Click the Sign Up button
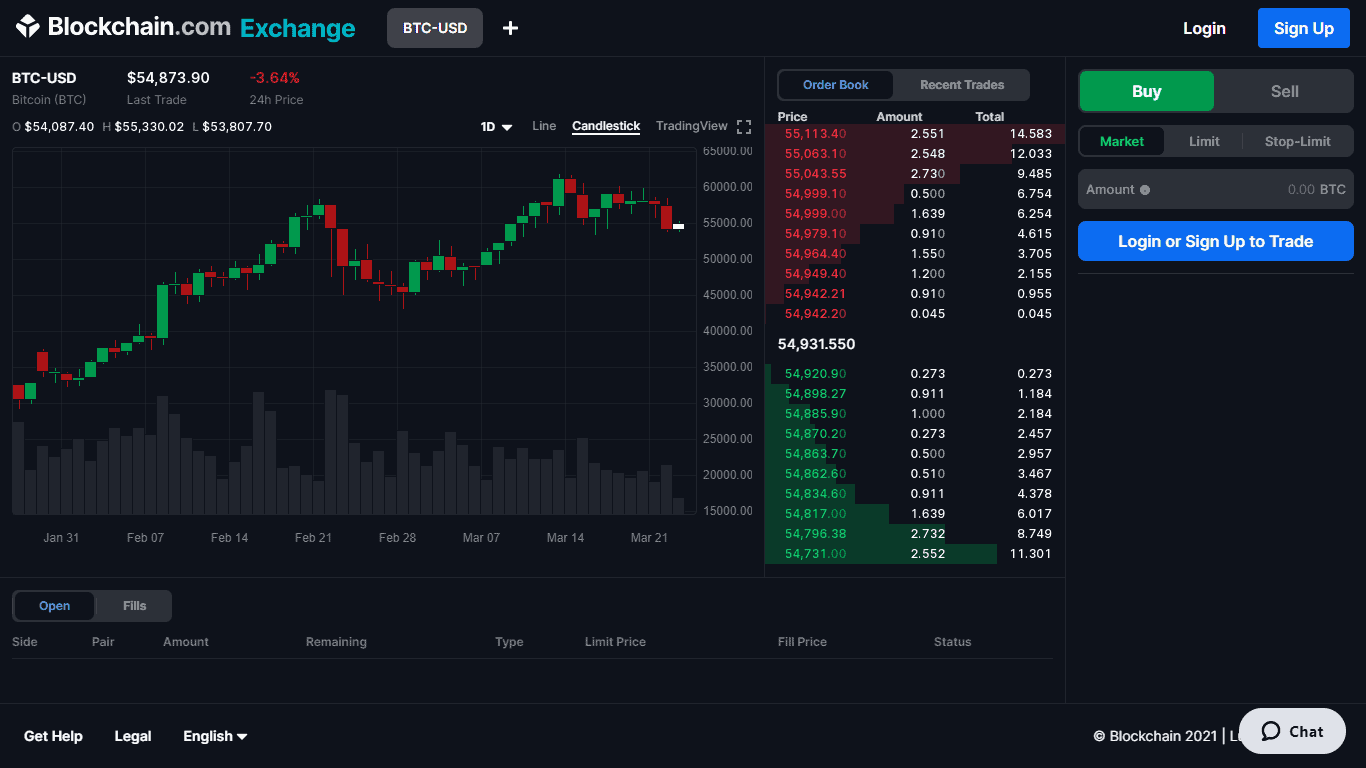1366x768 pixels. [x=1303, y=28]
